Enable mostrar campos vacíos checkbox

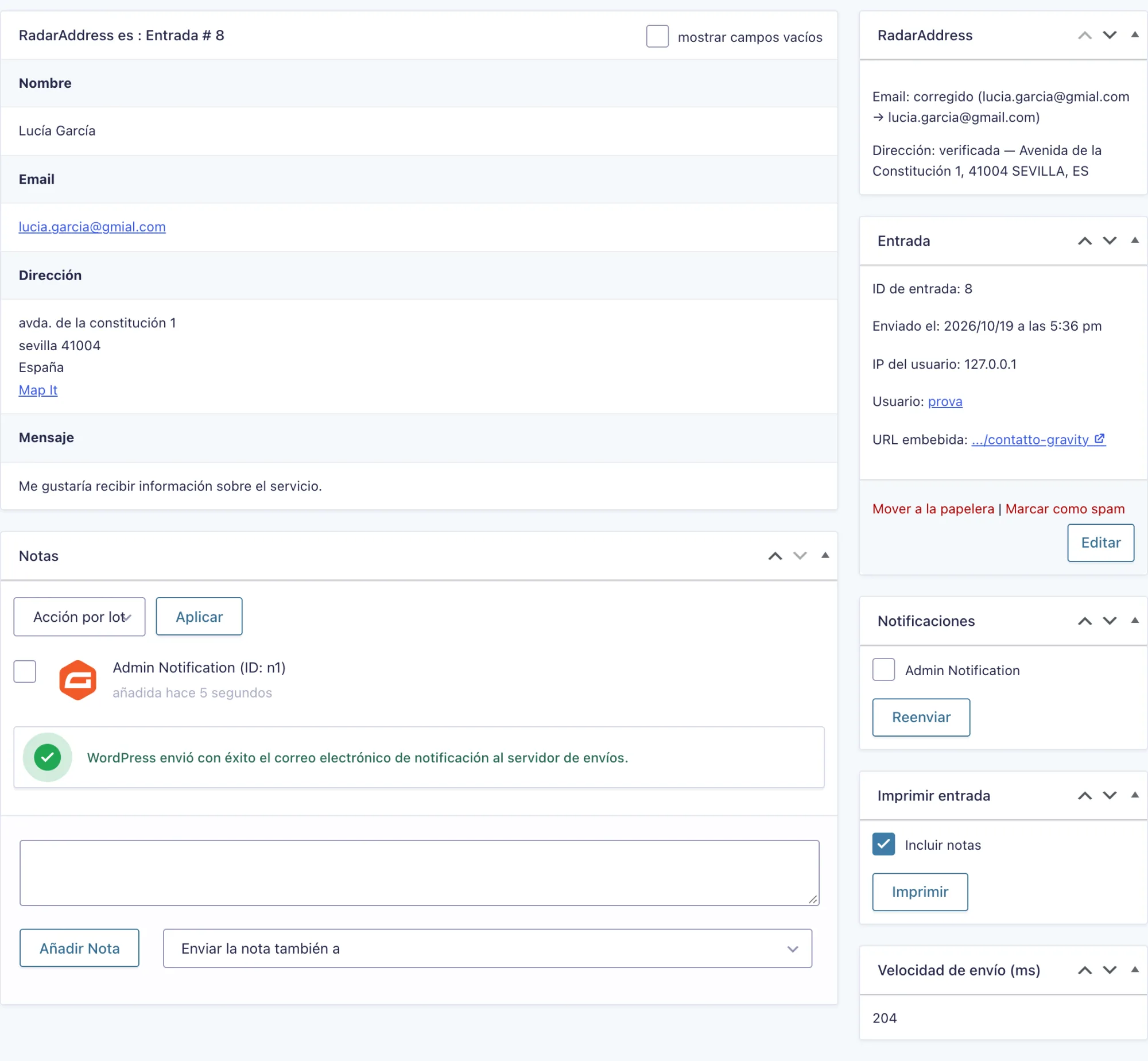657,36
